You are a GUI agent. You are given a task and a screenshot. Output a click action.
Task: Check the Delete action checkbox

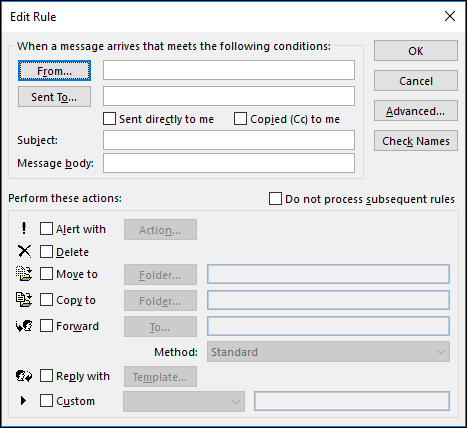coord(46,252)
